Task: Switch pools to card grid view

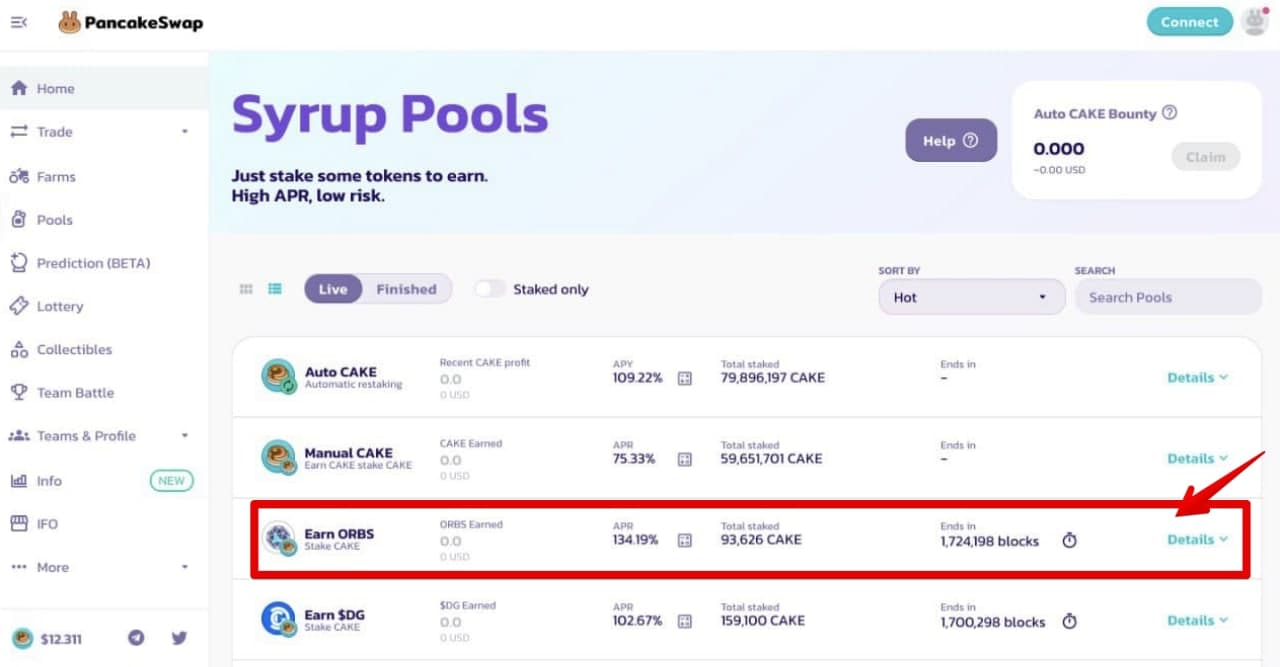Action: [246, 289]
